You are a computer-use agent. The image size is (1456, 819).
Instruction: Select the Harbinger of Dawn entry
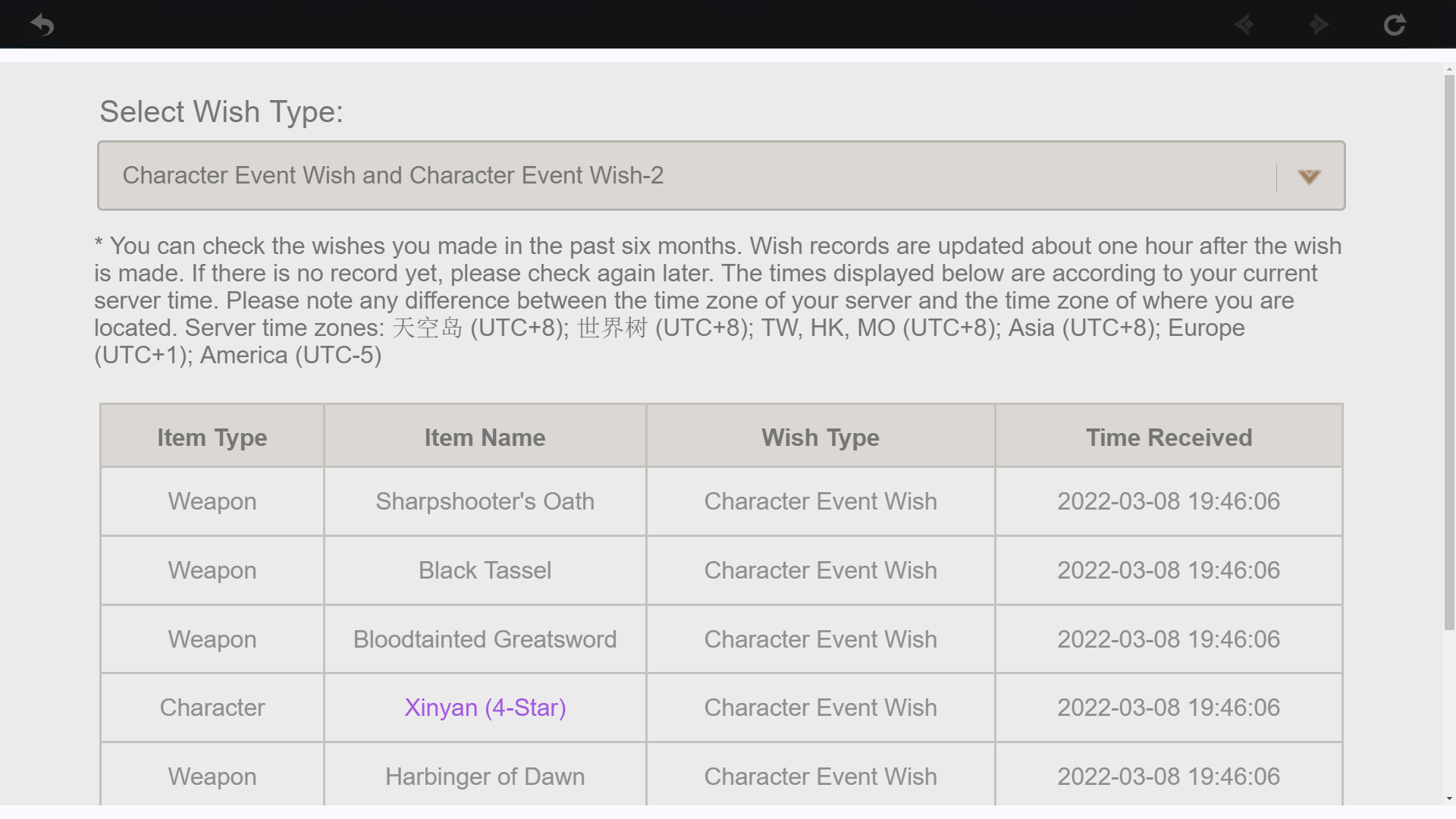tap(485, 776)
